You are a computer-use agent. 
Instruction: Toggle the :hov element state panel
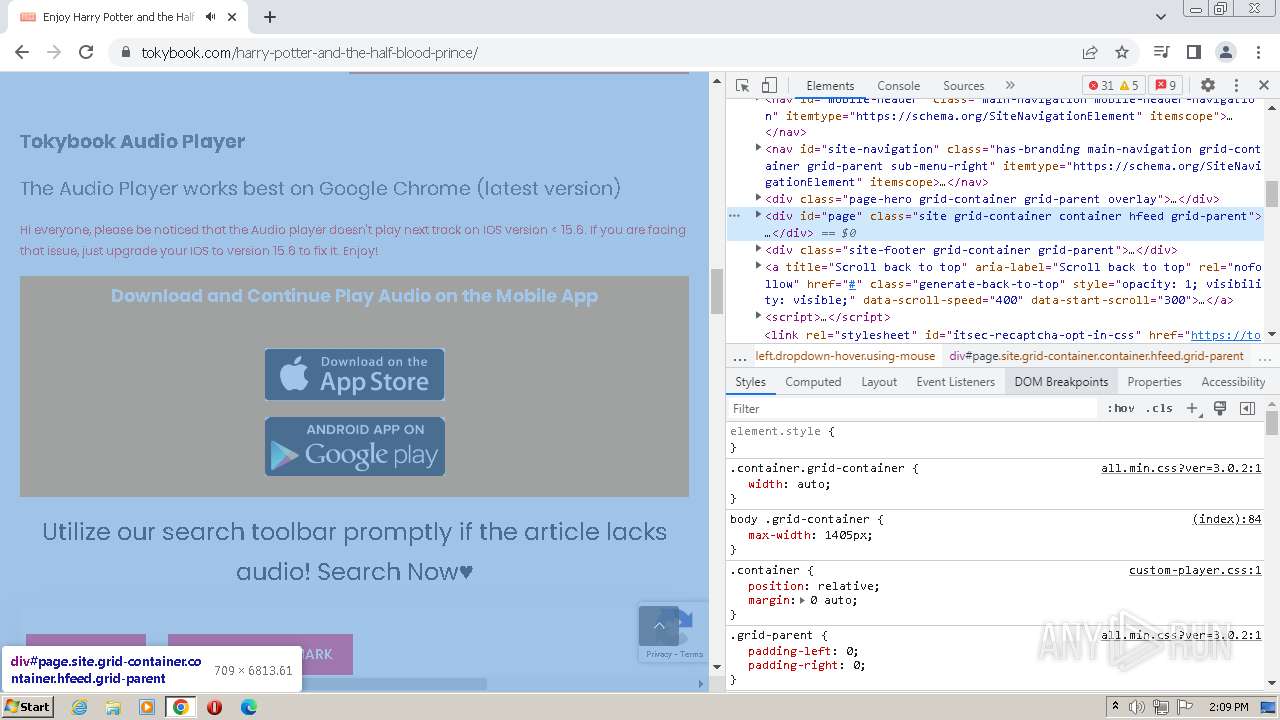click(x=1121, y=408)
